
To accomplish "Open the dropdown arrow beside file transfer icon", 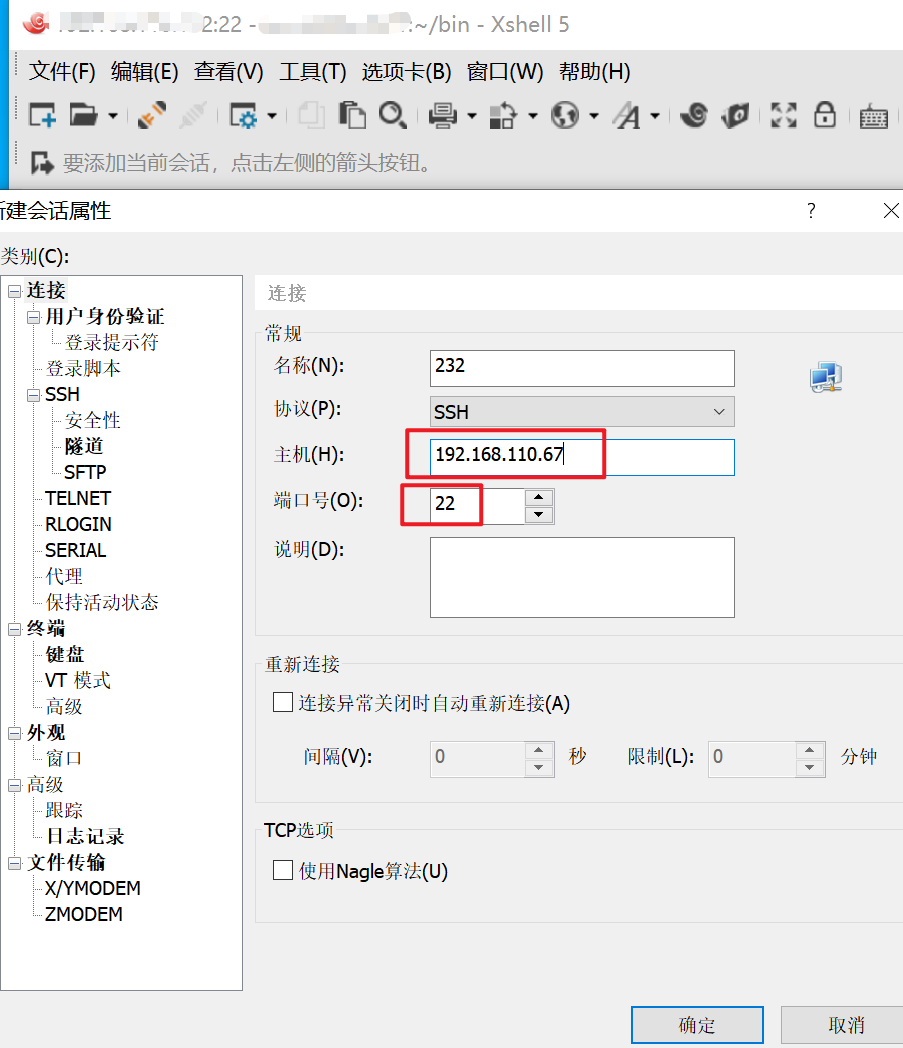I will (533, 116).
